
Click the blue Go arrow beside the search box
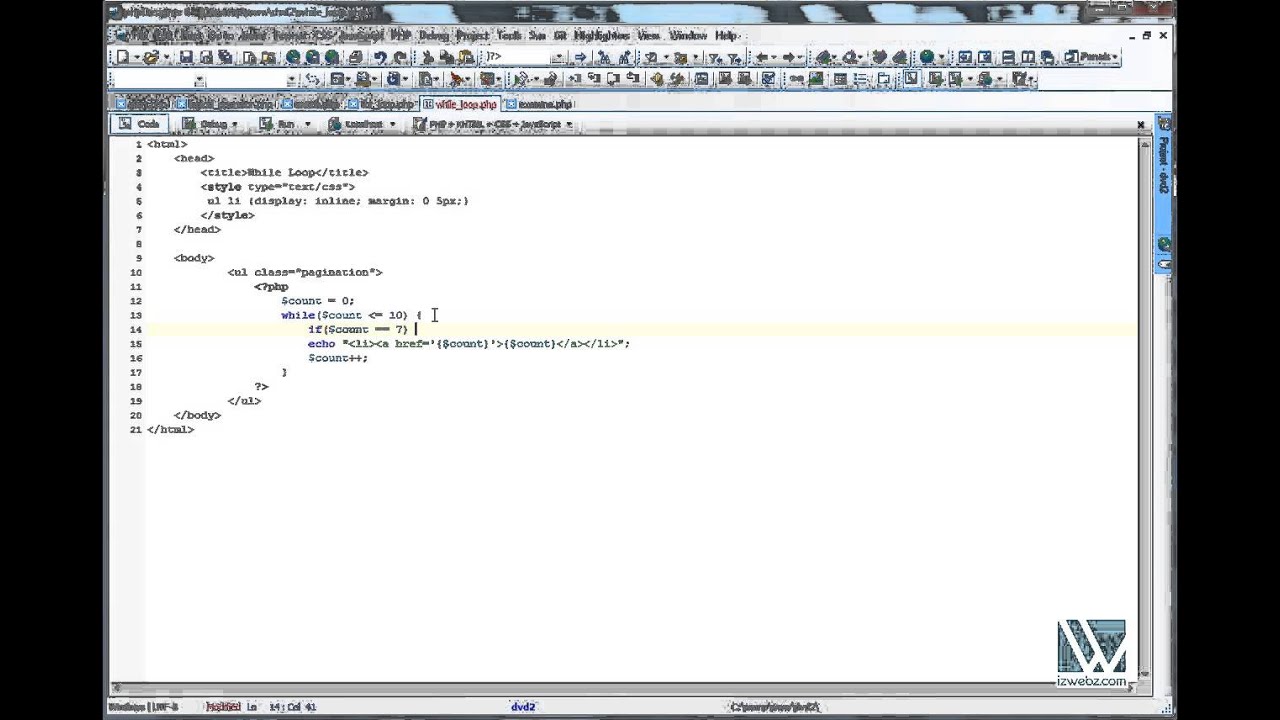(x=580, y=57)
